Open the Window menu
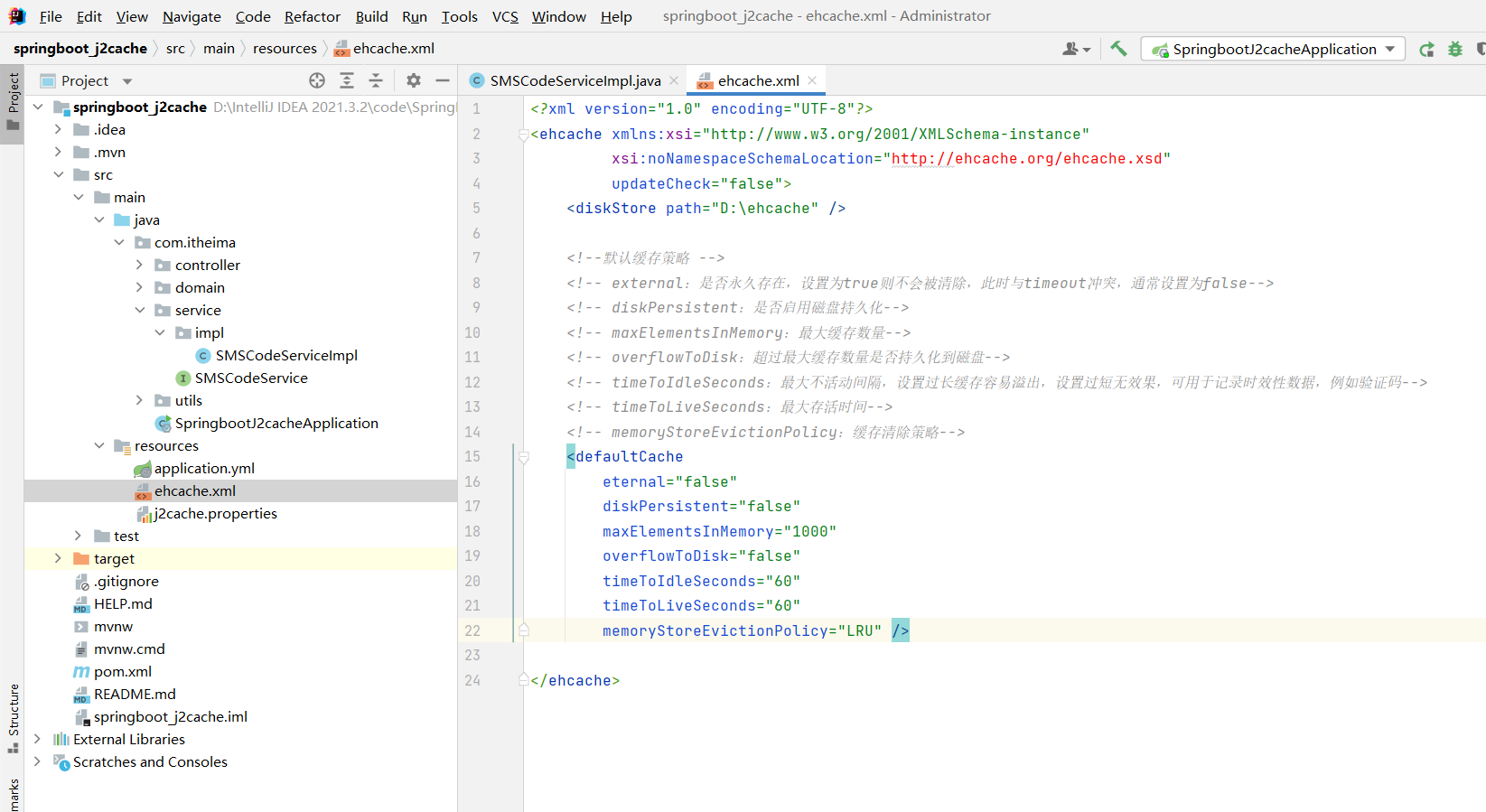This screenshot has height=812, width=1486. click(x=558, y=16)
